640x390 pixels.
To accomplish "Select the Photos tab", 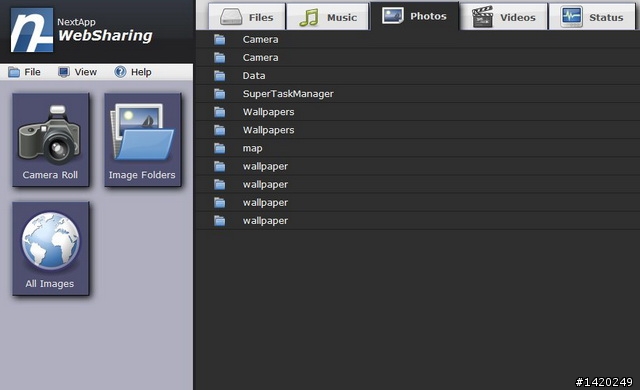I will pyautogui.click(x=415, y=16).
